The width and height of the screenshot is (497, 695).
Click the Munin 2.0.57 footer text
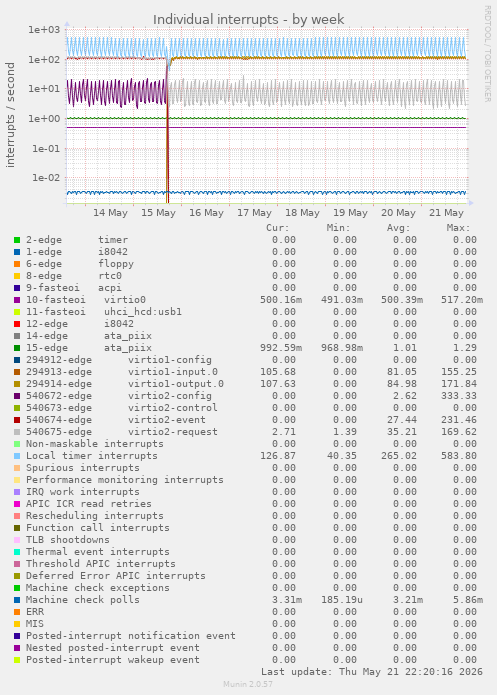coord(248,684)
